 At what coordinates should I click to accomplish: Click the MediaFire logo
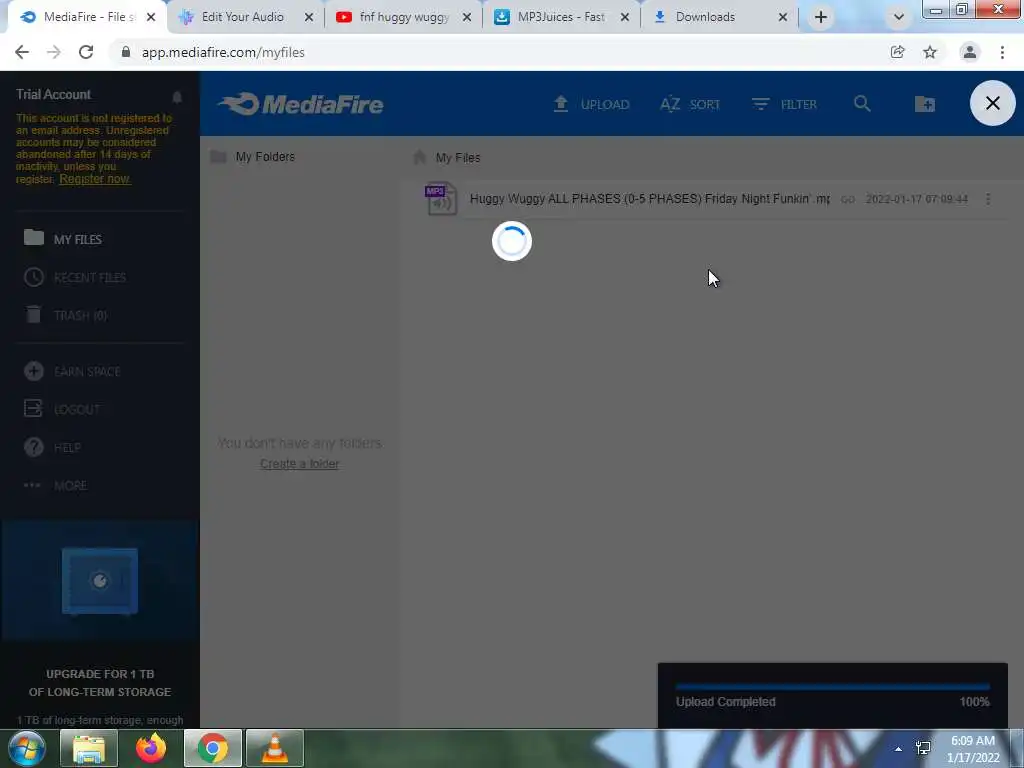pos(301,104)
